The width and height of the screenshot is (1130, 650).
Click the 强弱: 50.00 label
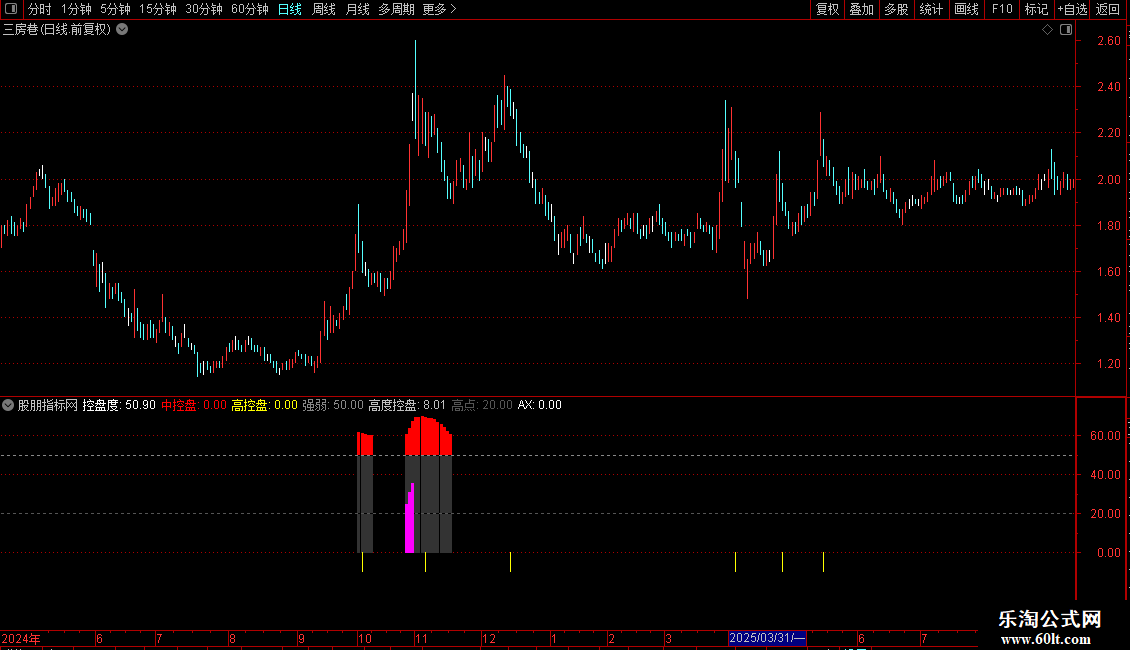[333, 405]
